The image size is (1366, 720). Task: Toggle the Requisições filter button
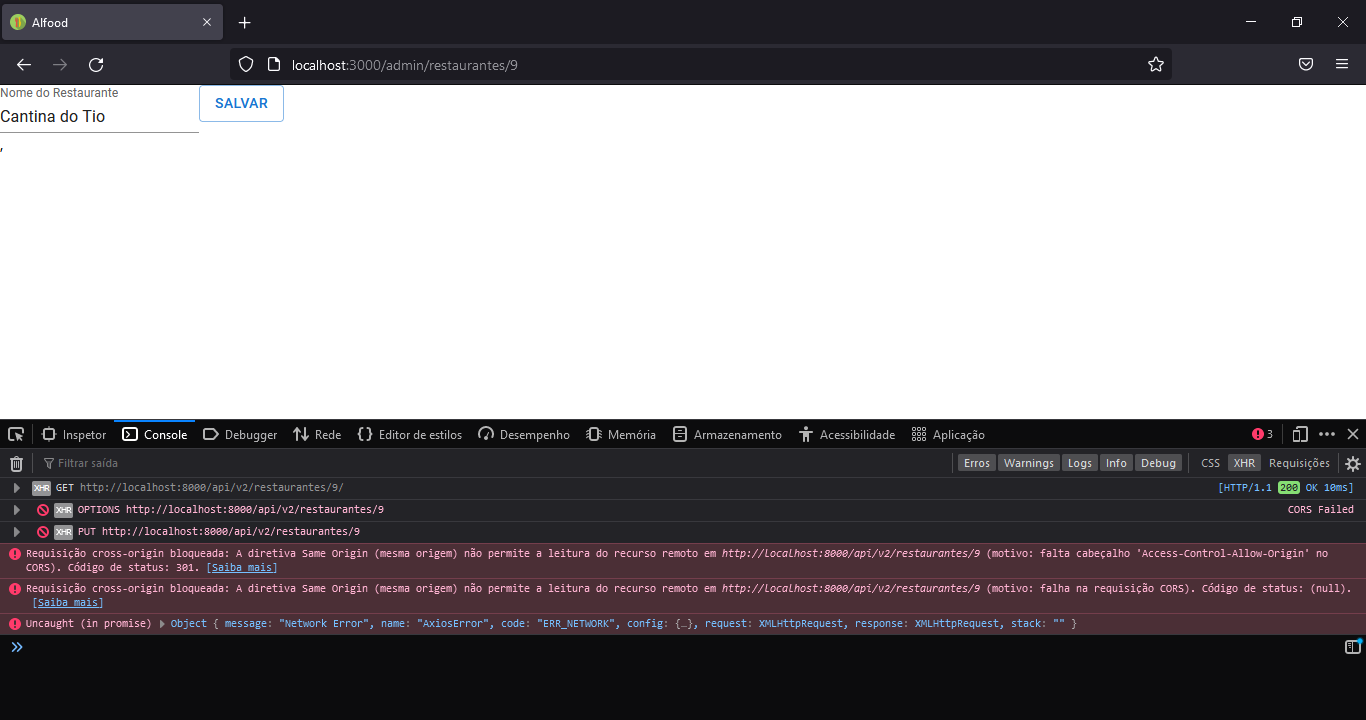1299,463
